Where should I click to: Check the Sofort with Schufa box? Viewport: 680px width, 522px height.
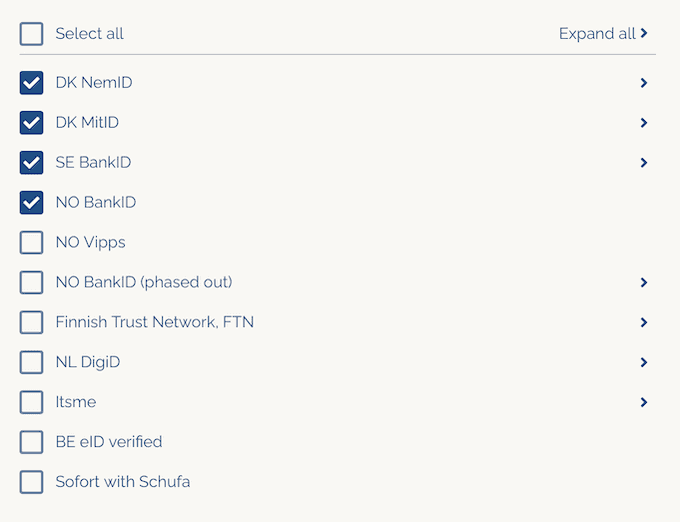click(32, 482)
